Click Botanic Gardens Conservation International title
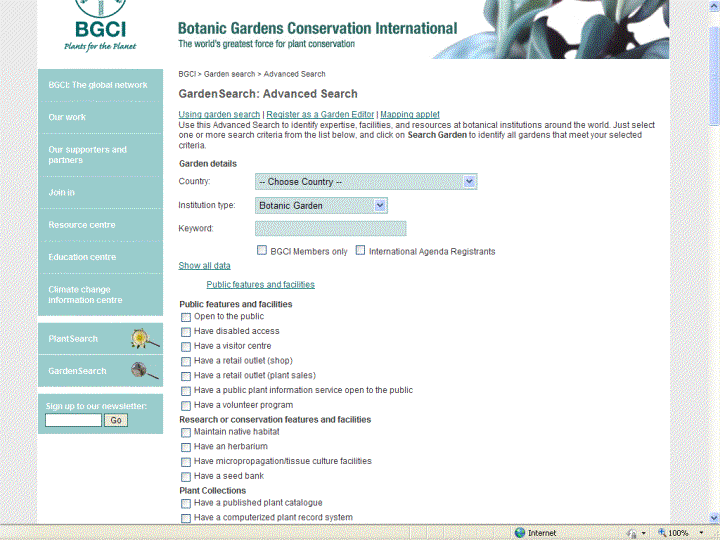The image size is (720, 540). point(317,28)
